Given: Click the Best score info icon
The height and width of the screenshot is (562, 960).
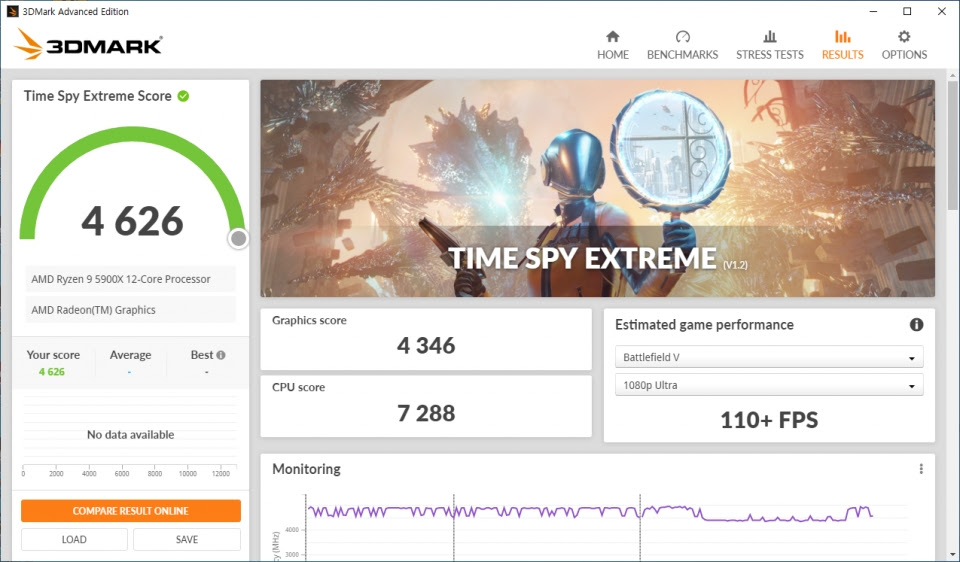Looking at the screenshot, I should tap(221, 354).
